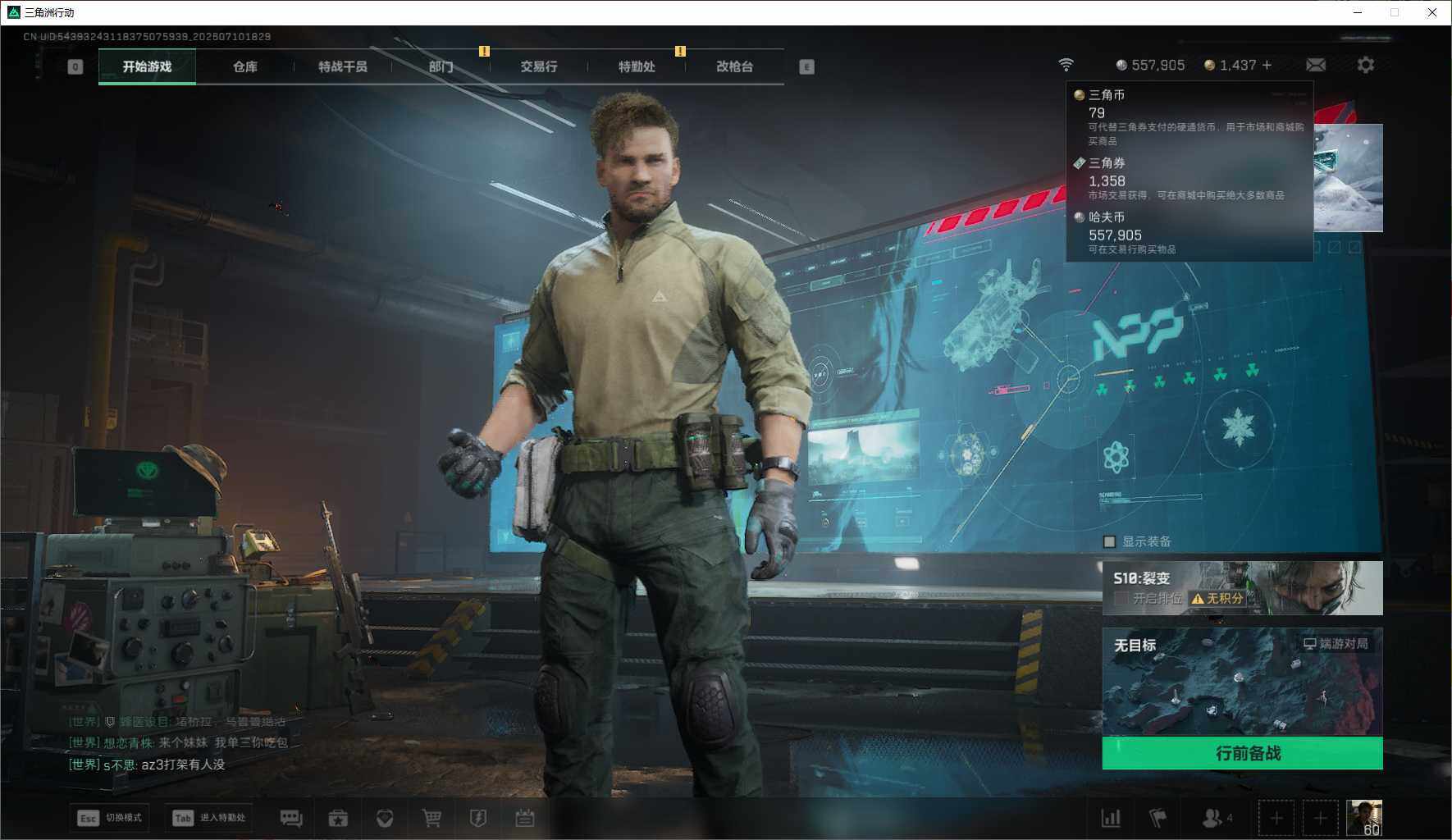
Task: Open the 交易行 tab
Action: pyautogui.click(x=538, y=66)
